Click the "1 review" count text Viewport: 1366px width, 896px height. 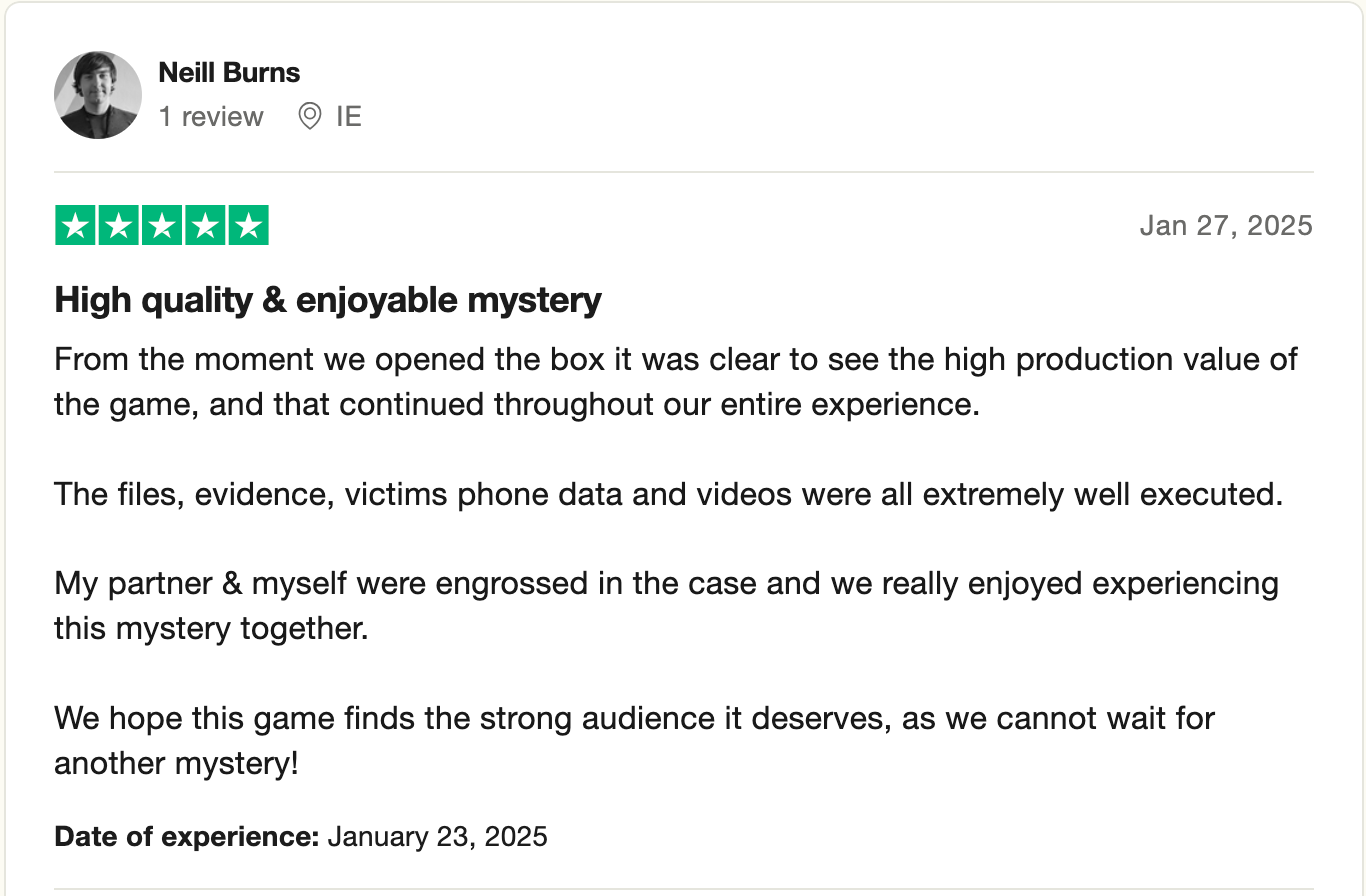(x=211, y=117)
